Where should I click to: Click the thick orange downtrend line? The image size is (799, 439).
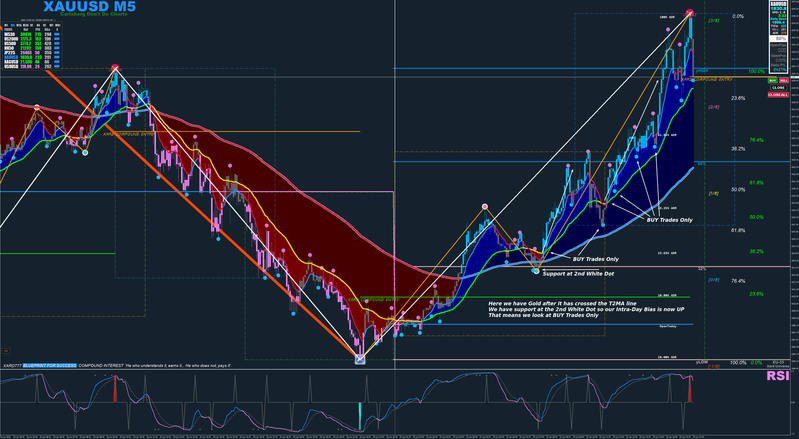pyautogui.click(x=204, y=214)
